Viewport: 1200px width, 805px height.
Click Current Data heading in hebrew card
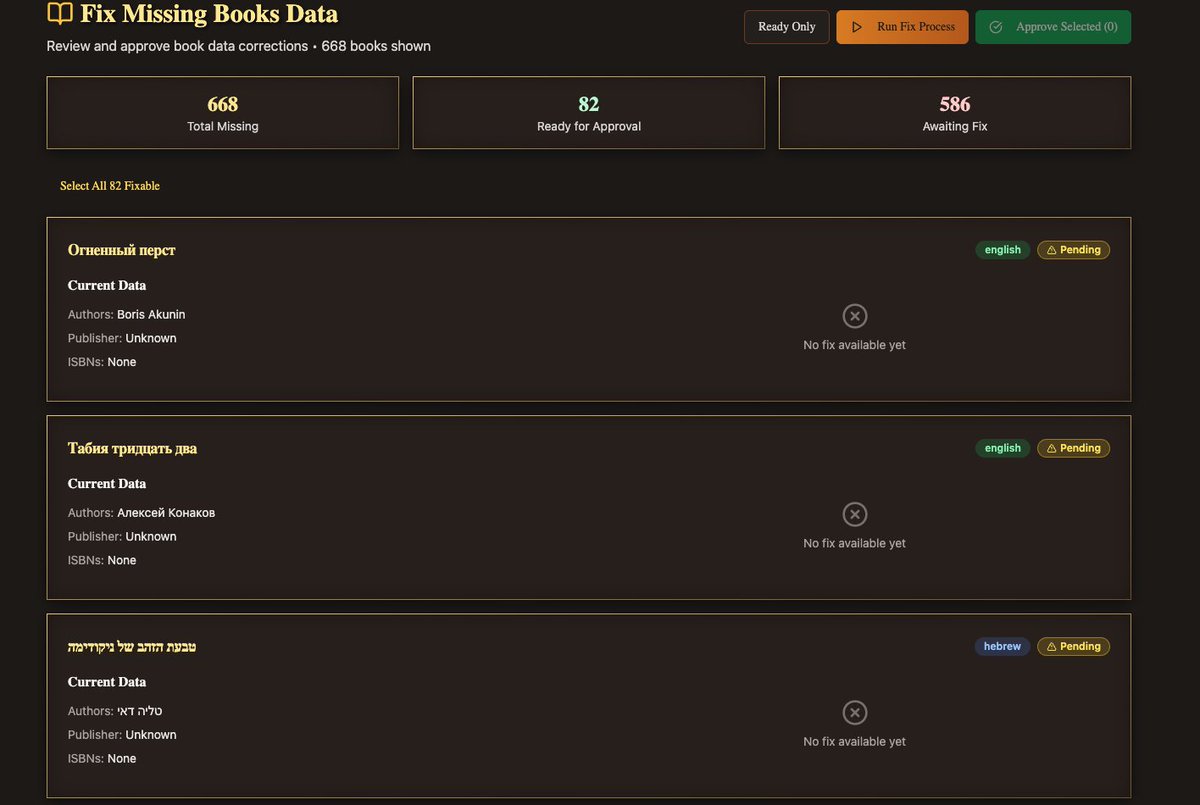point(107,682)
